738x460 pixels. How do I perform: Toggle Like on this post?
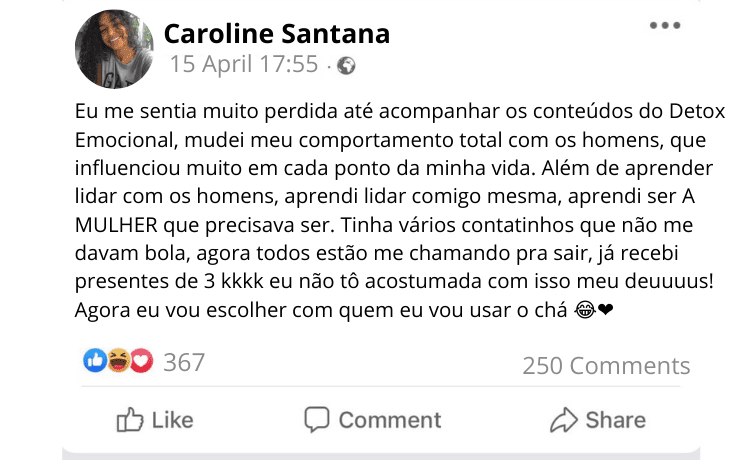click(x=155, y=420)
